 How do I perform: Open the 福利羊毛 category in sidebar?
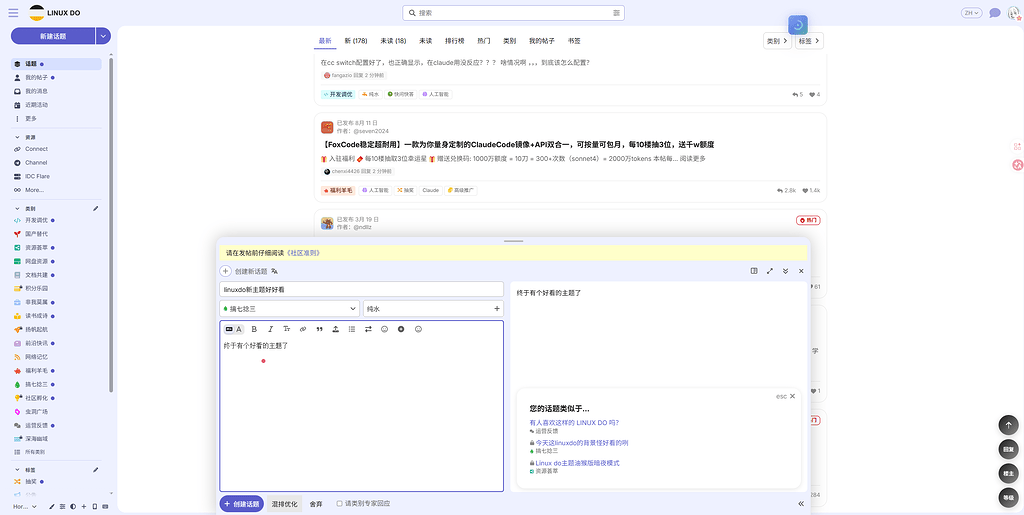point(37,370)
